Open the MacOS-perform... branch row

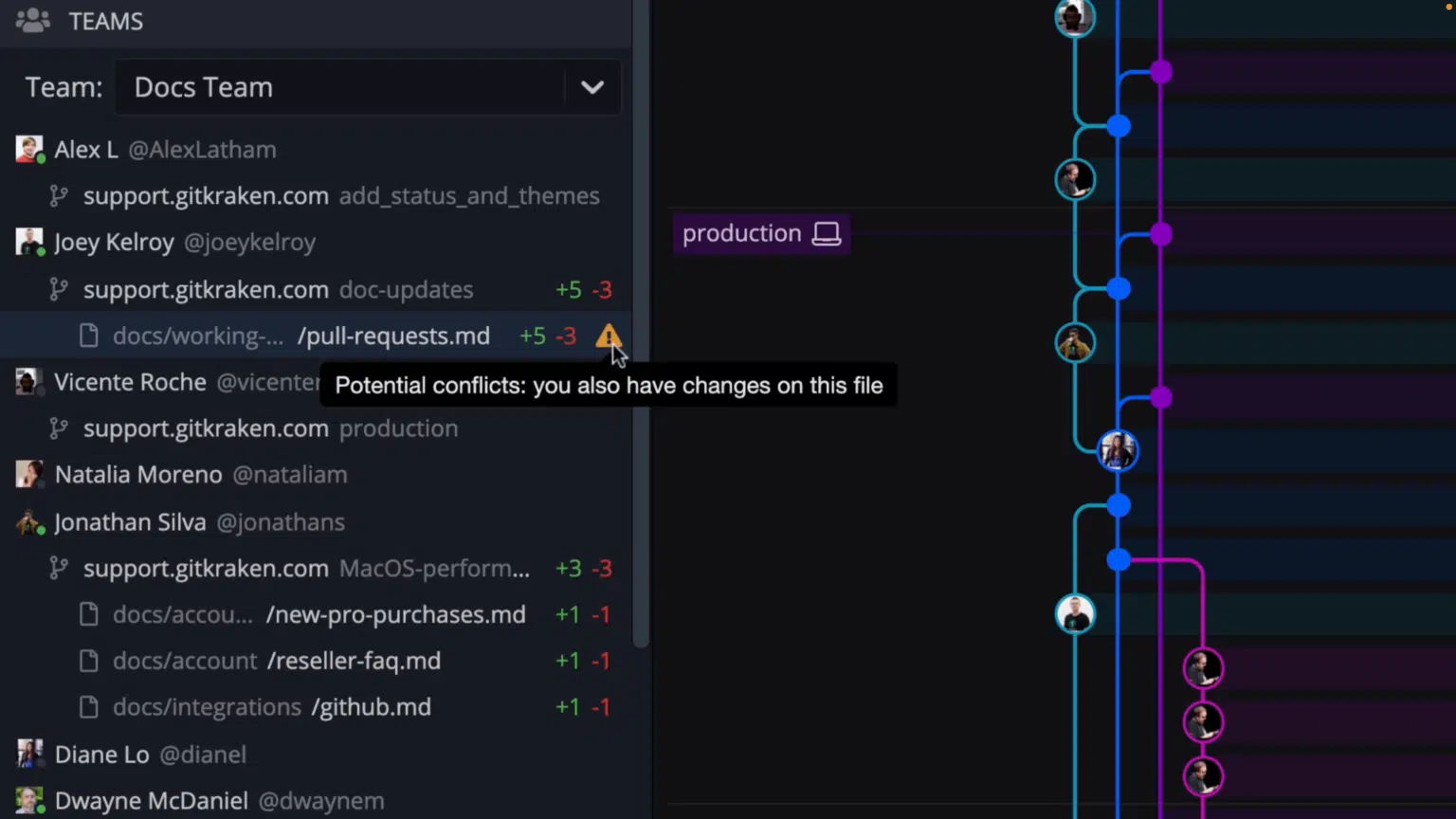[x=316, y=569]
